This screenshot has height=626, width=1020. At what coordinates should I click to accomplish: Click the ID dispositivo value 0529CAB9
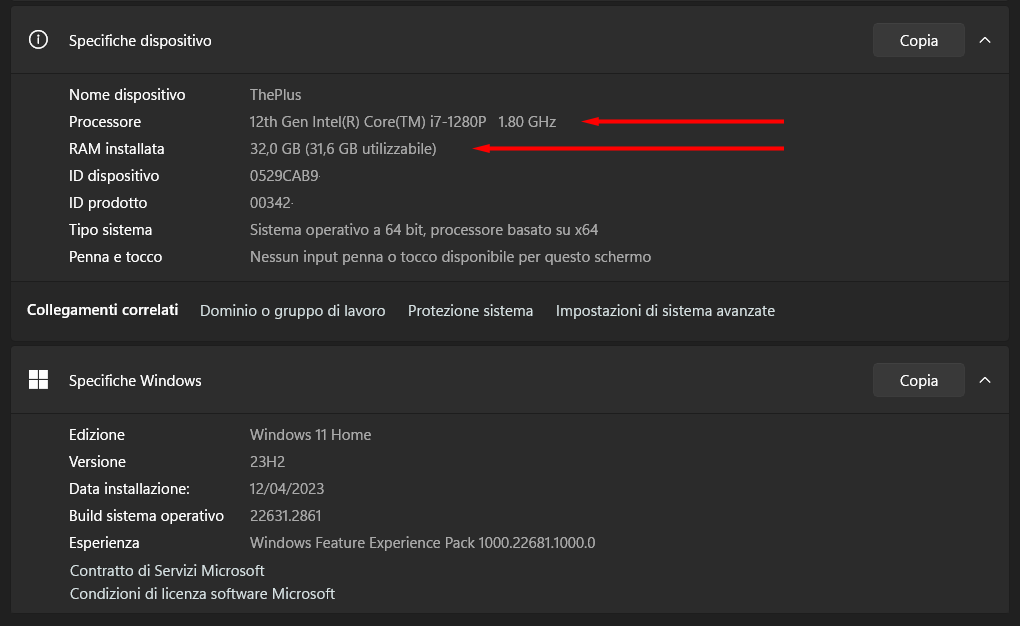click(284, 176)
